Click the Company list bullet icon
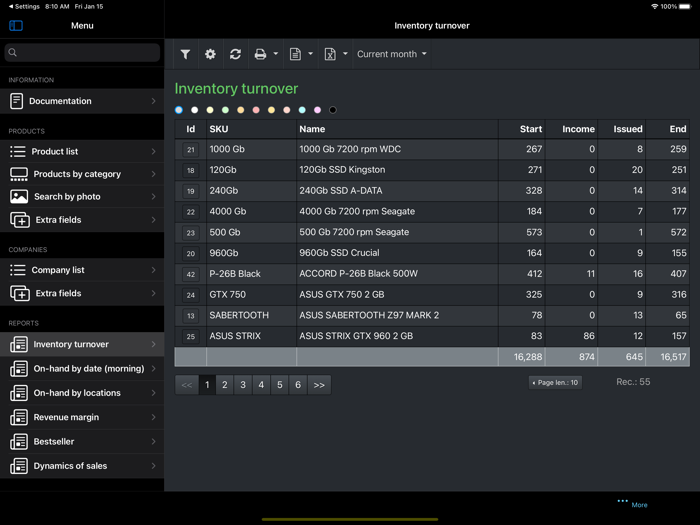Image resolution: width=700 pixels, height=525 pixels. 18,270
